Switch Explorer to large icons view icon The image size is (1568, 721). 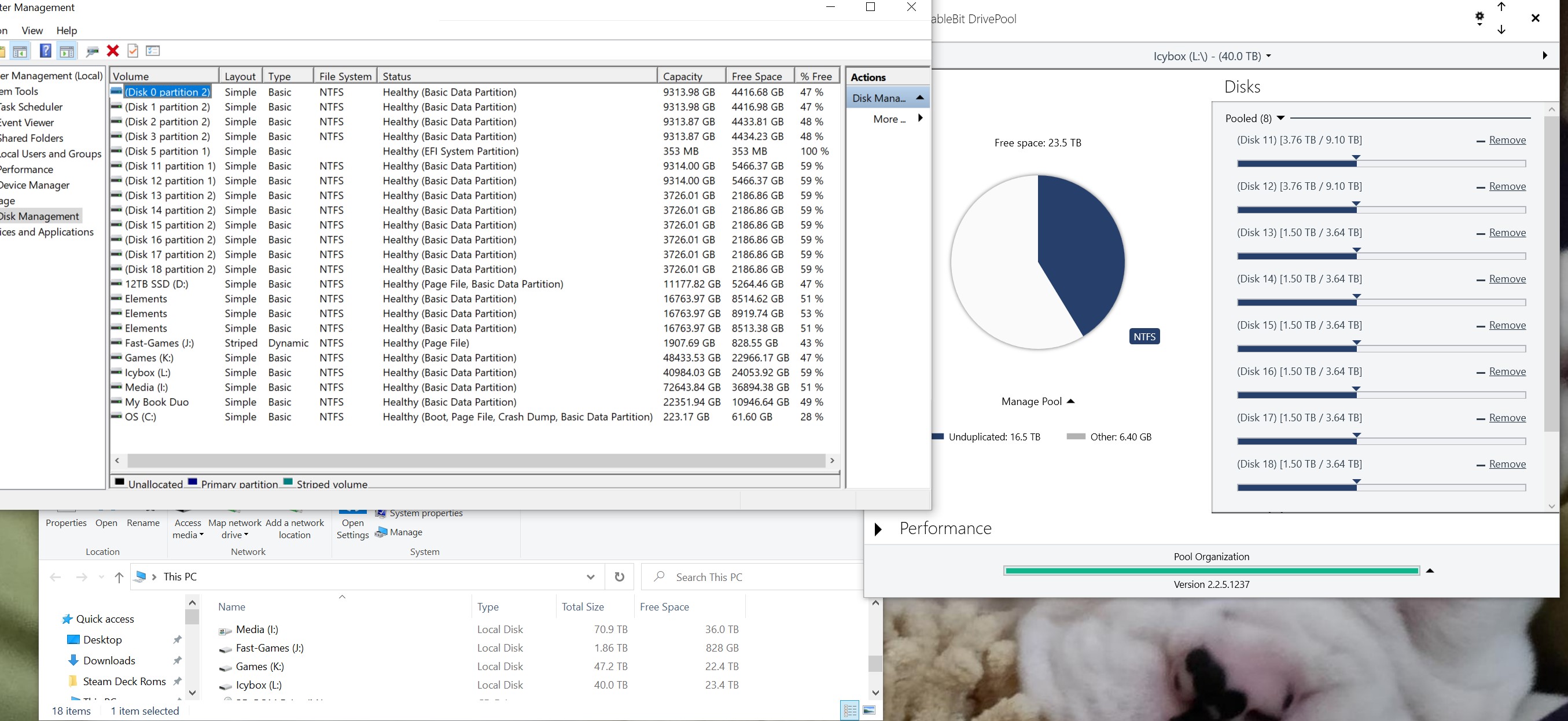coord(869,710)
